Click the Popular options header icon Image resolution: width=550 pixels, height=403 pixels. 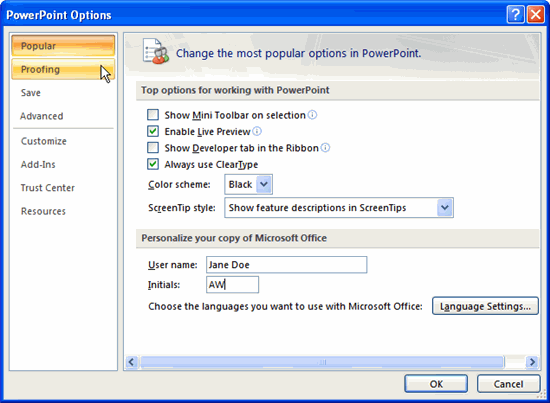[x=156, y=52]
